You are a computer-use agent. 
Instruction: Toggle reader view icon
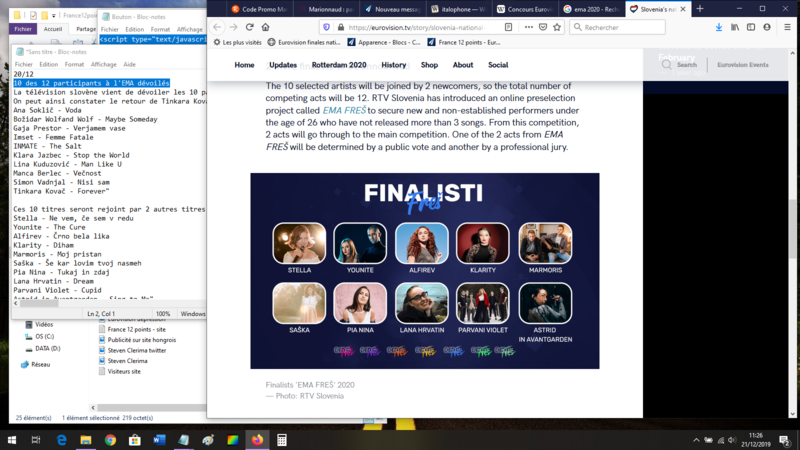(x=508, y=27)
